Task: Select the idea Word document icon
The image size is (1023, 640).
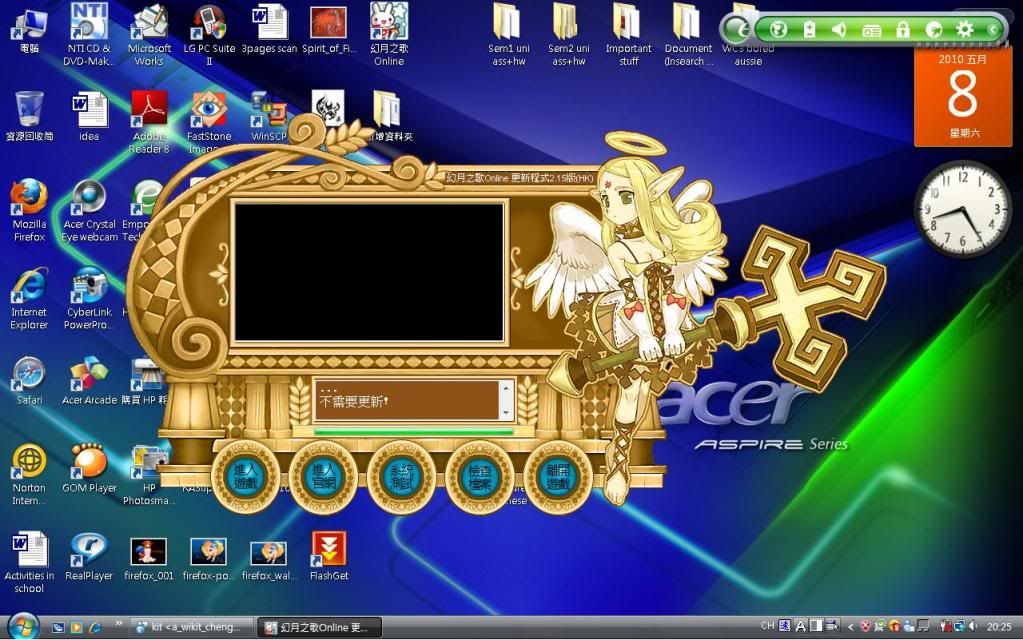Action: (x=89, y=117)
